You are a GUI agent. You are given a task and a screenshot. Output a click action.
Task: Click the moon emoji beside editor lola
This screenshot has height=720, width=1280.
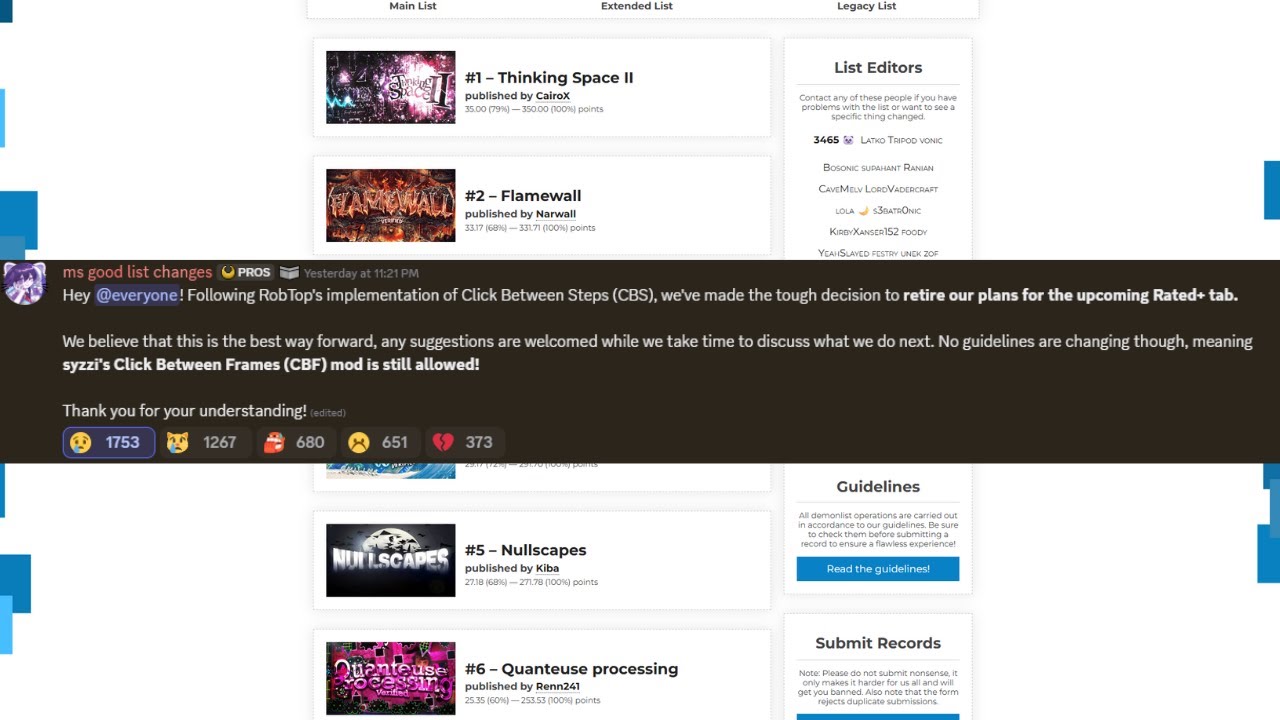click(x=863, y=211)
